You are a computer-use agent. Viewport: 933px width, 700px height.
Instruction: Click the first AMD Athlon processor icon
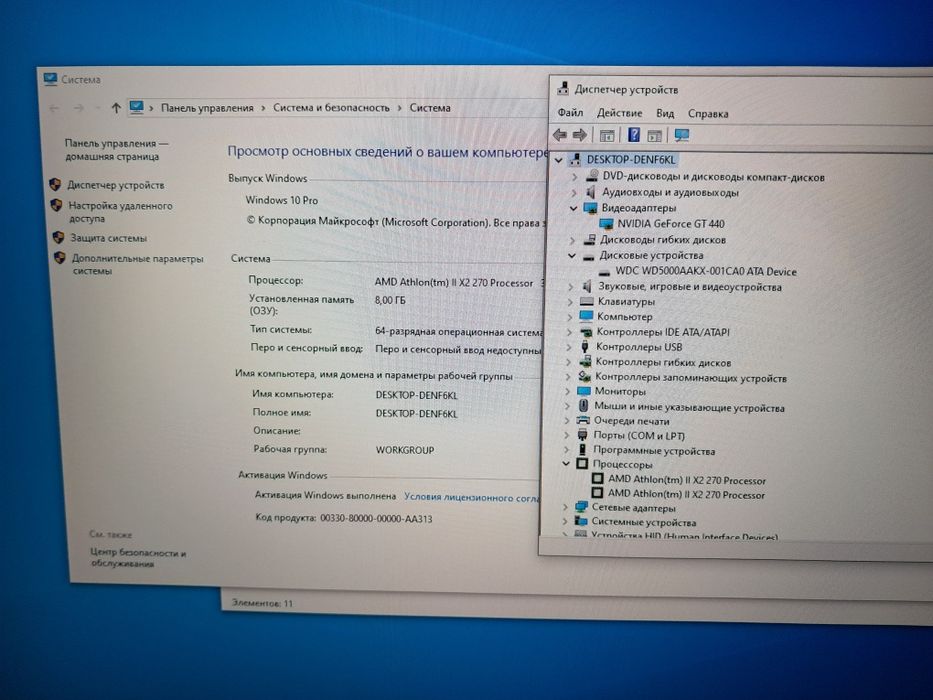(598, 479)
